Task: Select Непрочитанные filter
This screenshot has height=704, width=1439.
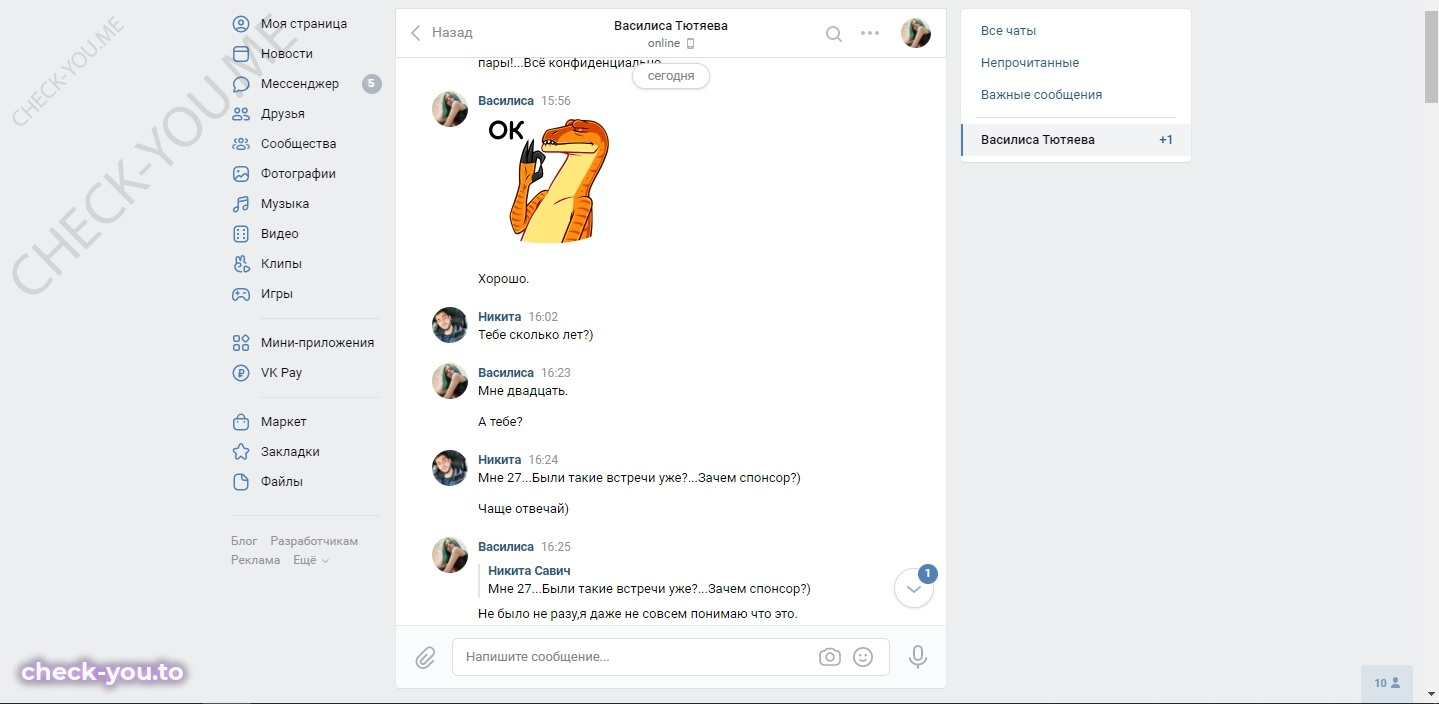Action: click(1030, 63)
